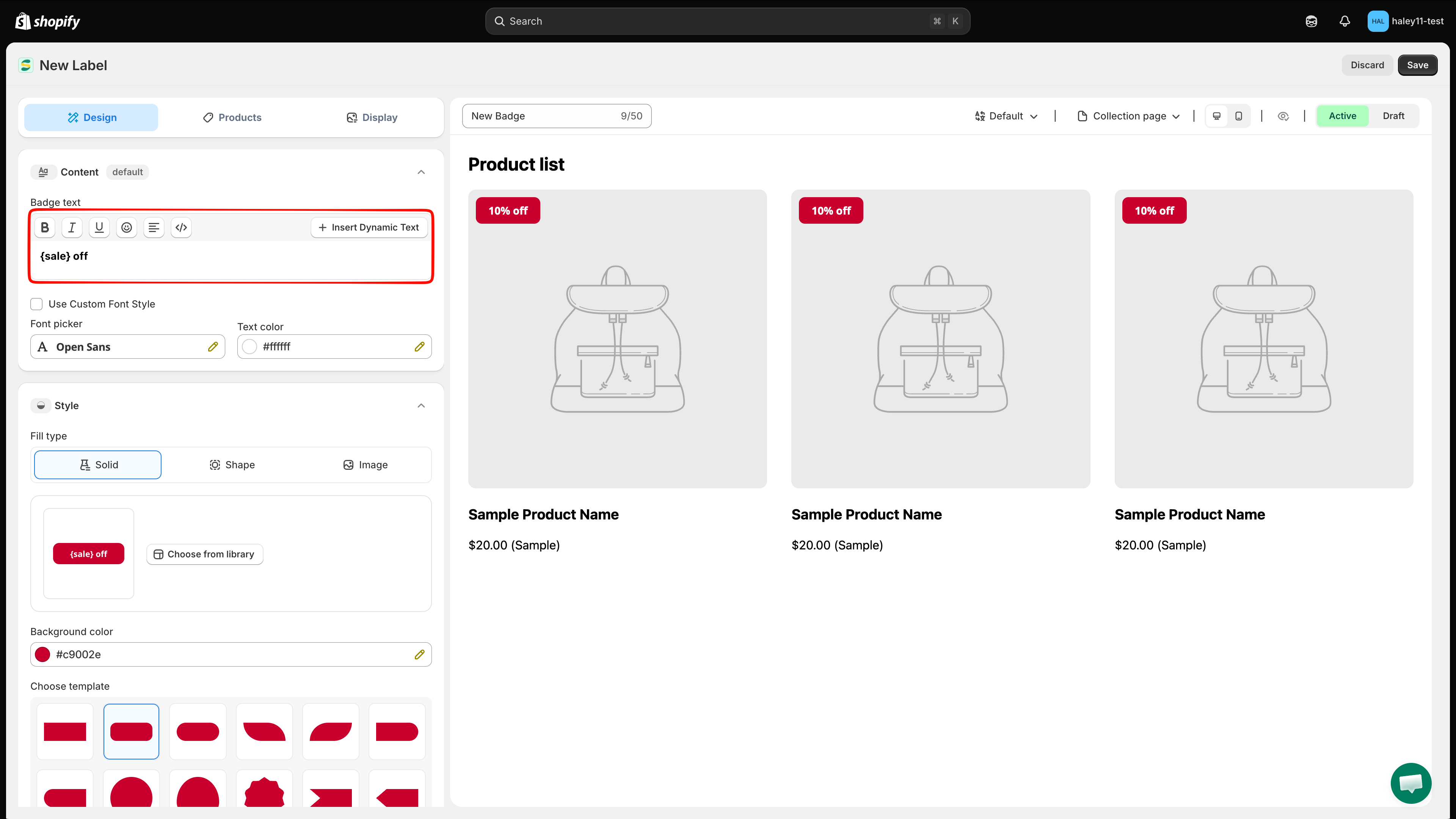
Task: Set label status to Active
Action: pos(1342,116)
